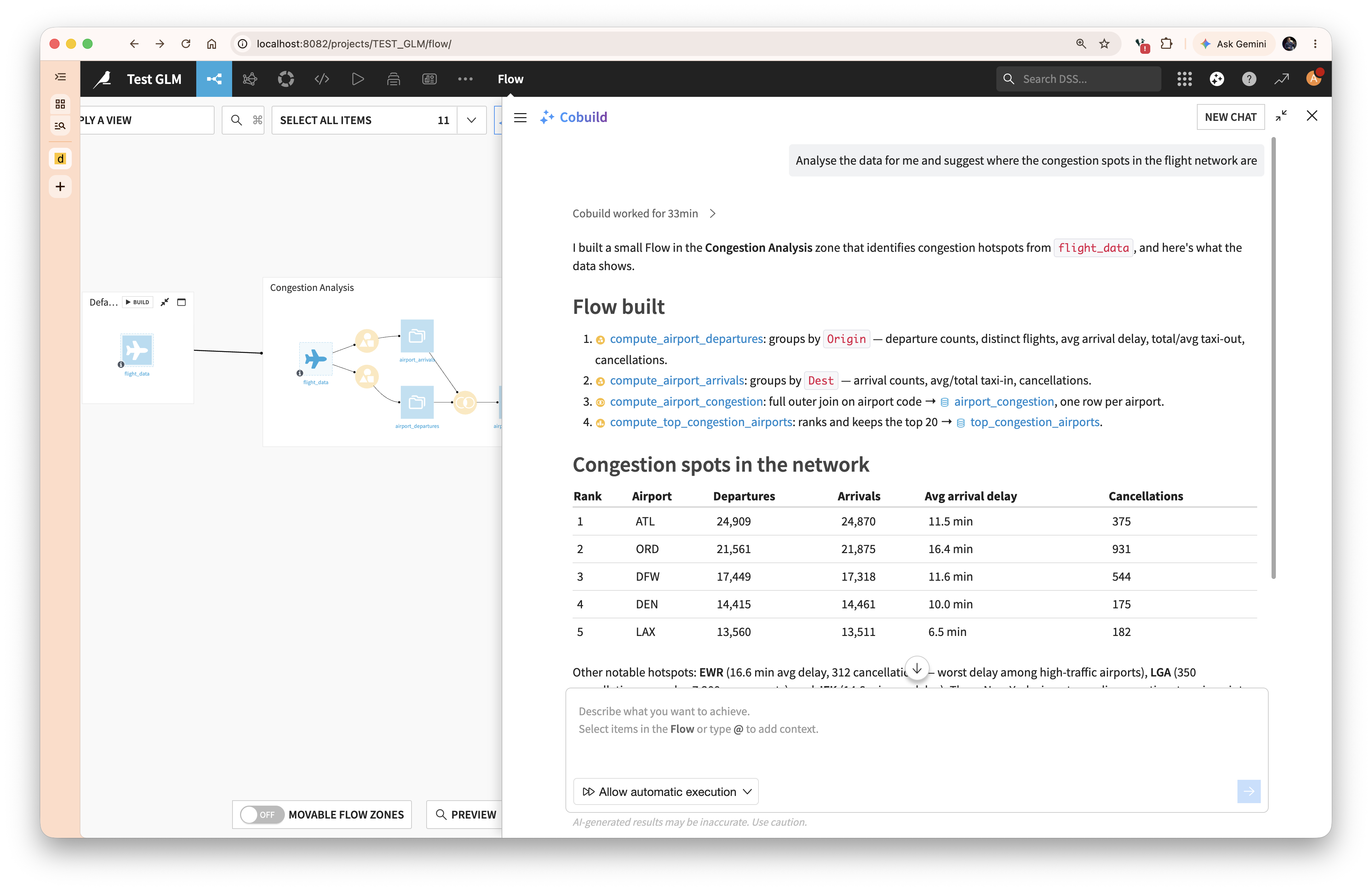Open the stacked documents icon in navbar
This screenshot has height=891, width=1372.
click(x=394, y=79)
